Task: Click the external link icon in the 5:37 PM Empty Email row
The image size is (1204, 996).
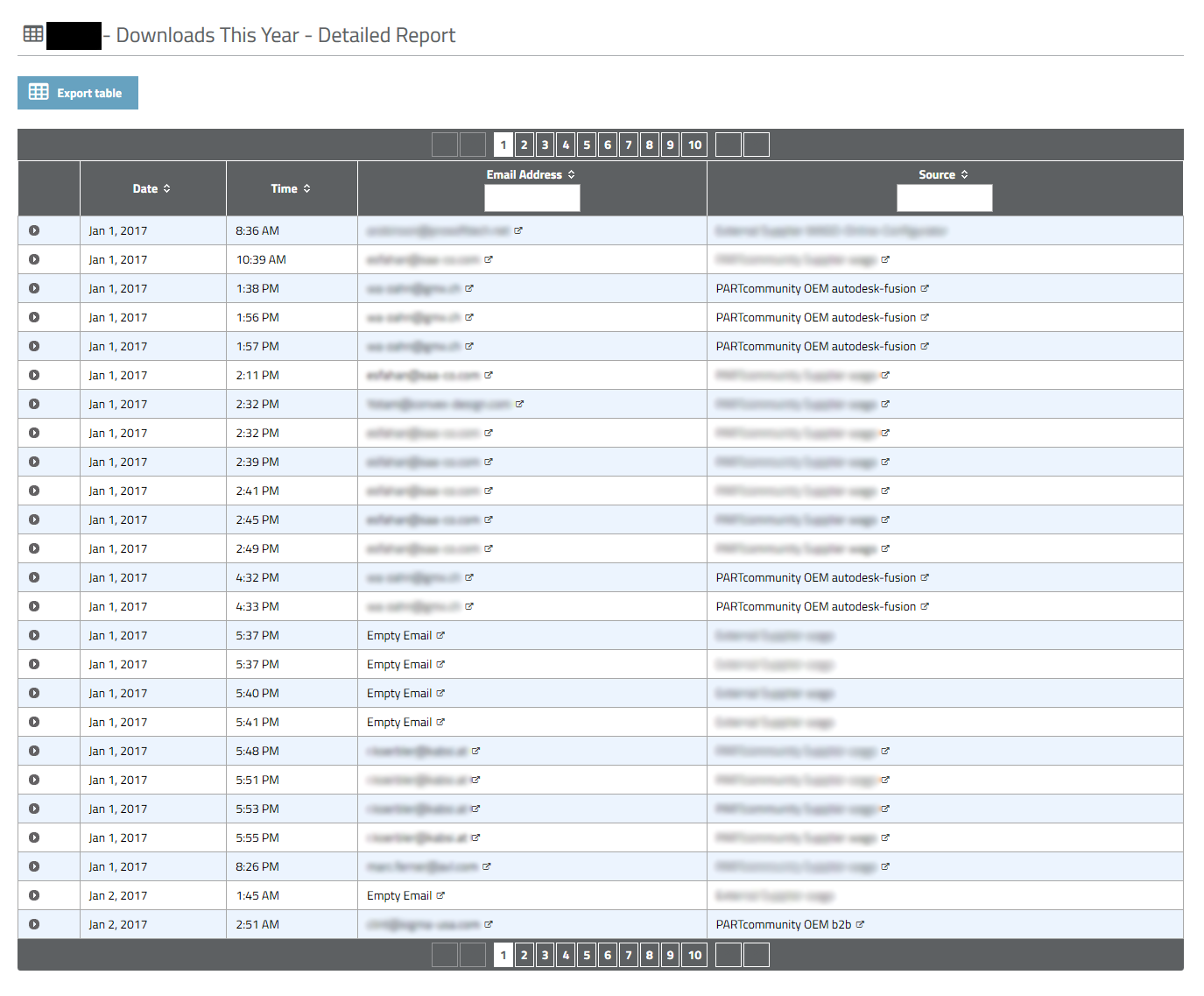Action: tap(440, 635)
